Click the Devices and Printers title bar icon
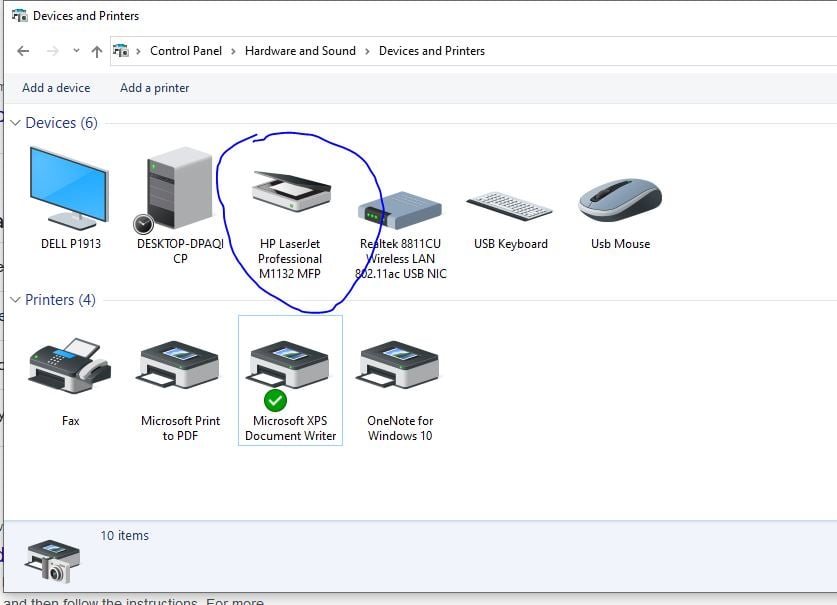 click(20, 15)
